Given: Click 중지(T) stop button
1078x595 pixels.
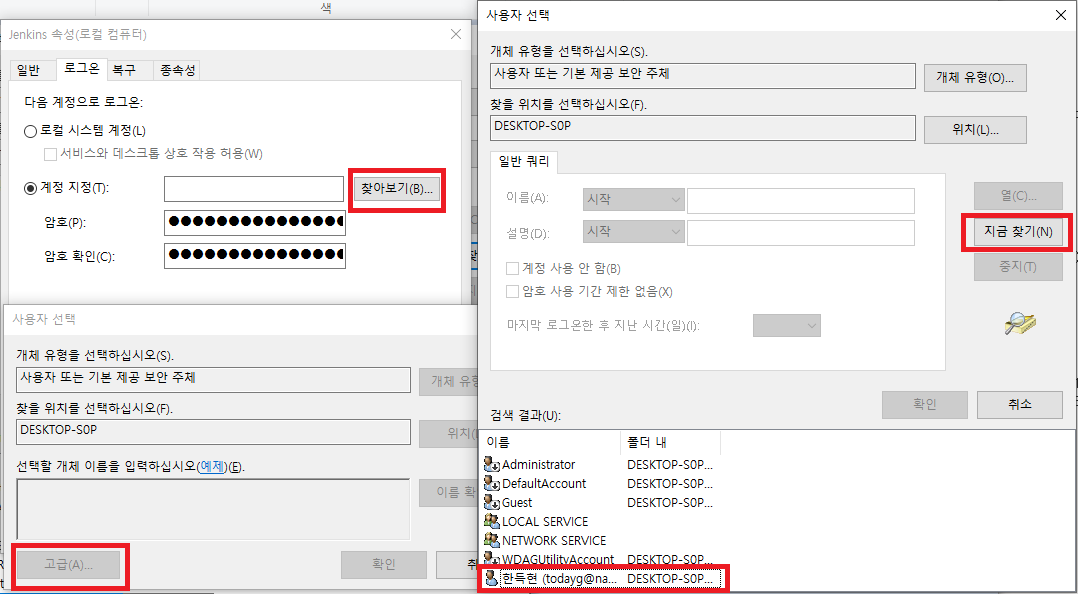Looking at the screenshot, I should [x=1018, y=267].
